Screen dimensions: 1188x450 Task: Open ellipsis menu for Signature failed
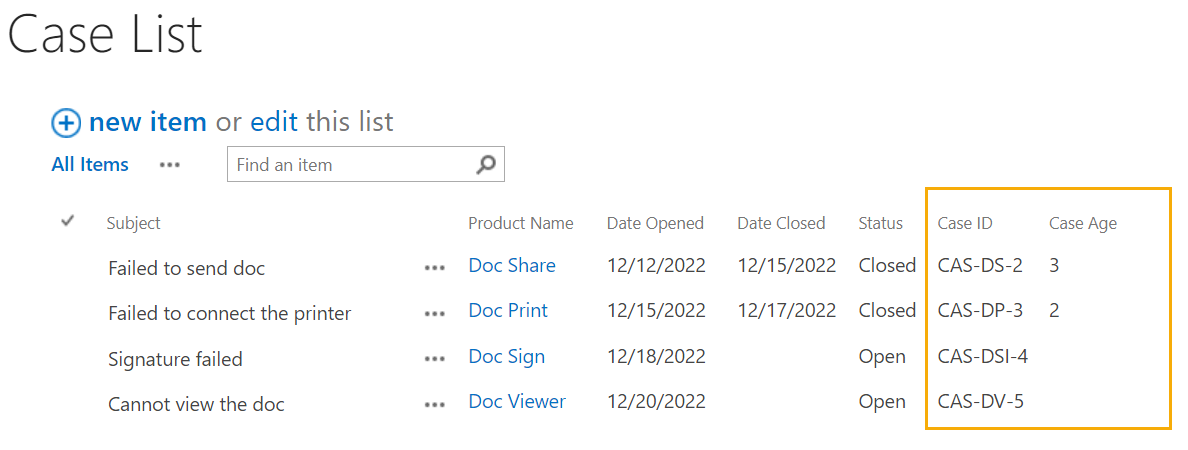point(435,359)
